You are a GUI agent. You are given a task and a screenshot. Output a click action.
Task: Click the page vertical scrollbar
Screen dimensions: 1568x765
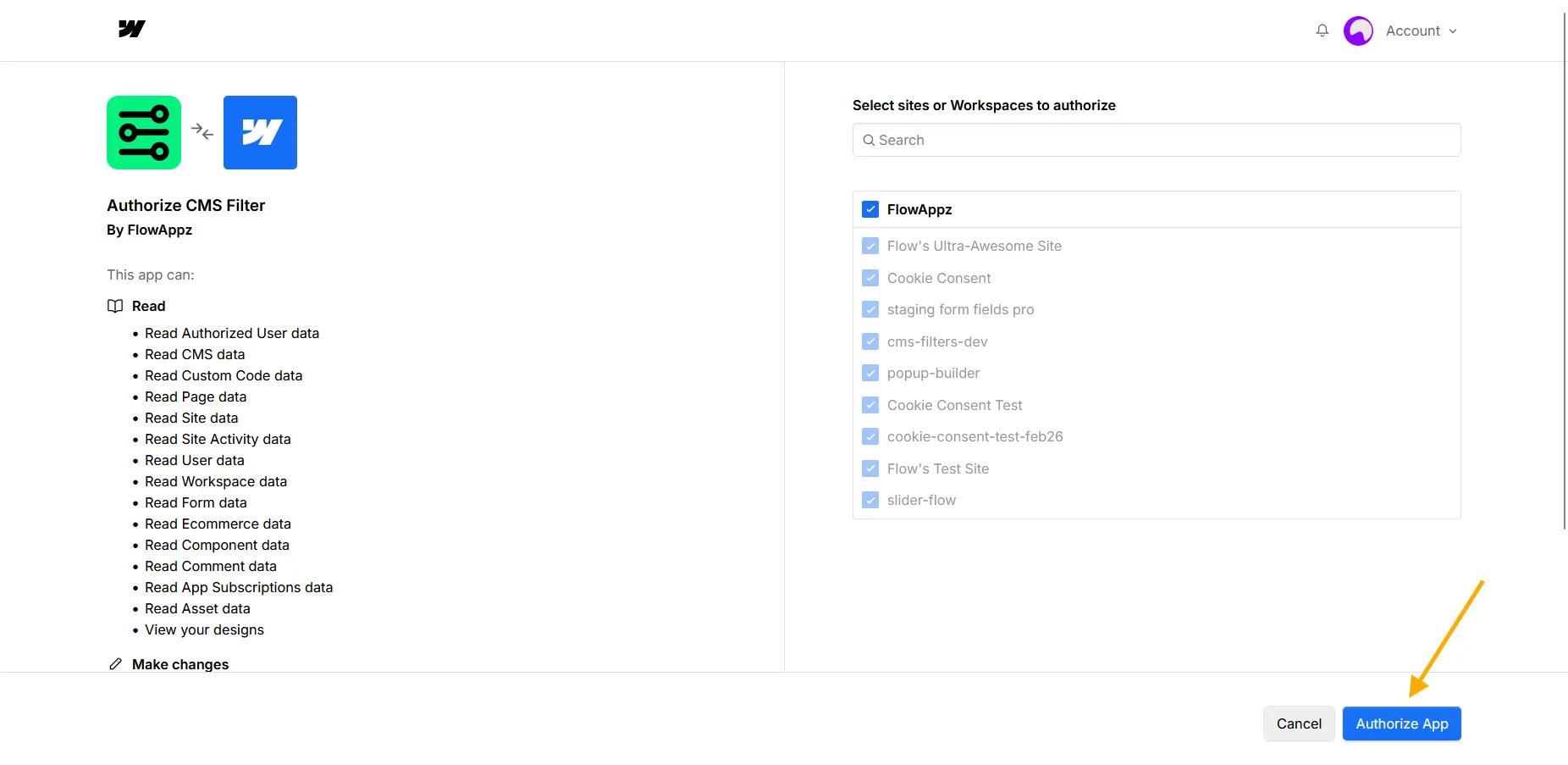(1565, 271)
